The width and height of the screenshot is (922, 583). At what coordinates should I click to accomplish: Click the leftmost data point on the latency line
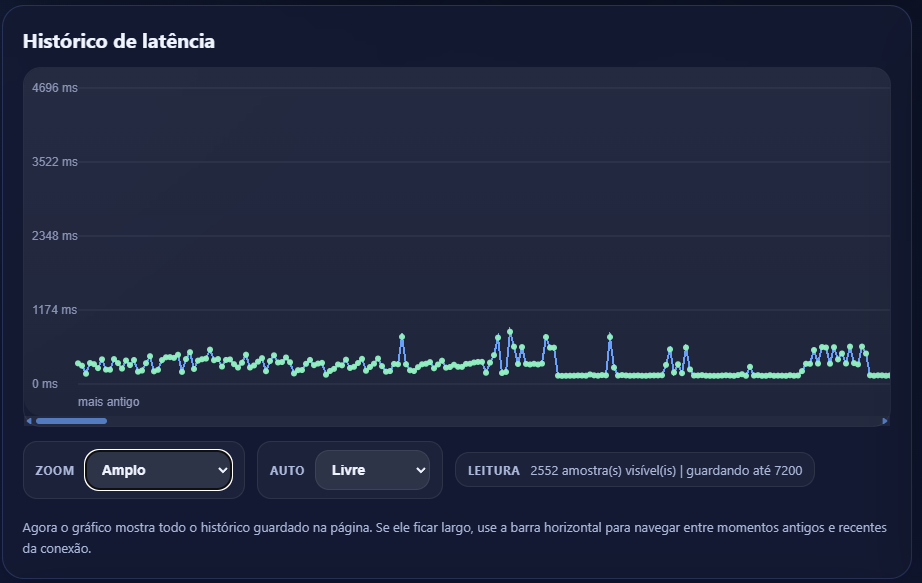77,363
